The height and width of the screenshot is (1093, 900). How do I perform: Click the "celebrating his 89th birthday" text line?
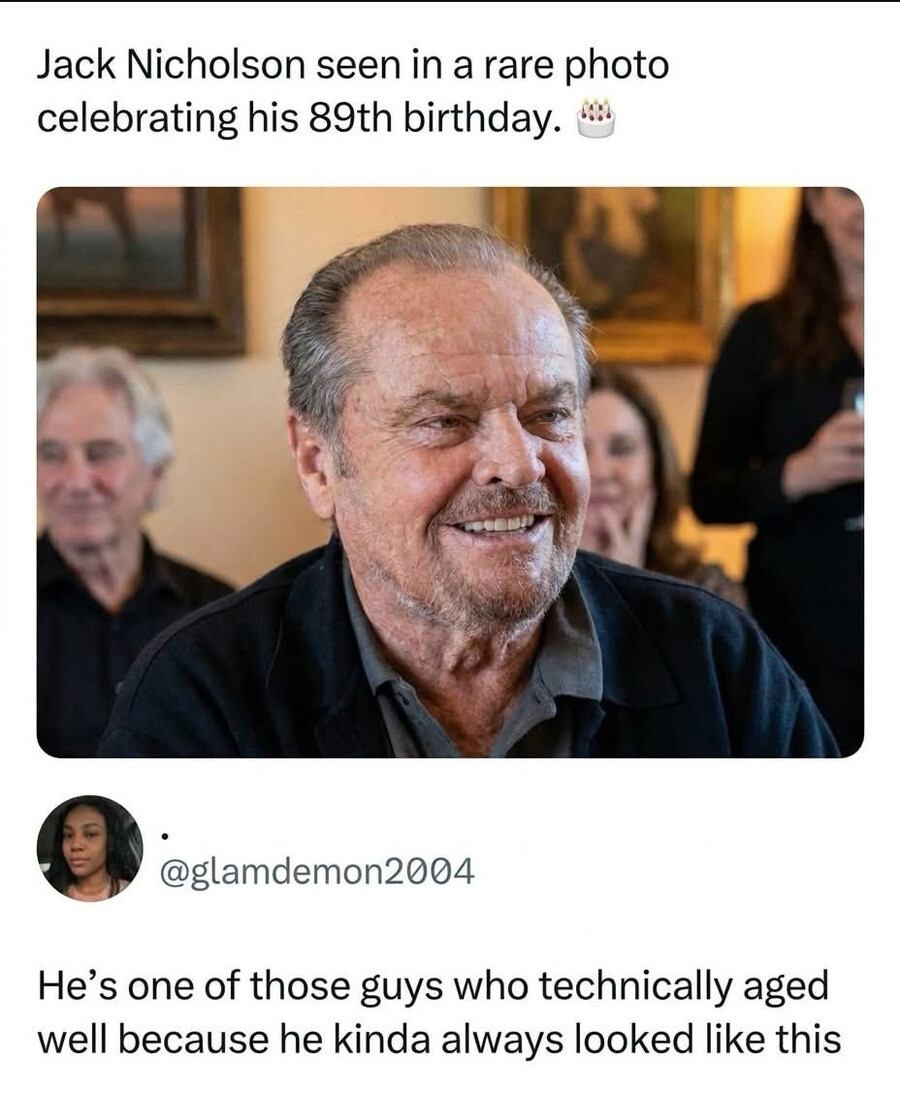296,119
